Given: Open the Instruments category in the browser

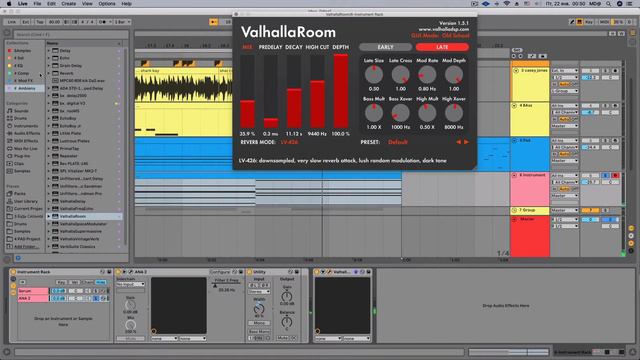Looking at the screenshot, I should 26,126.
